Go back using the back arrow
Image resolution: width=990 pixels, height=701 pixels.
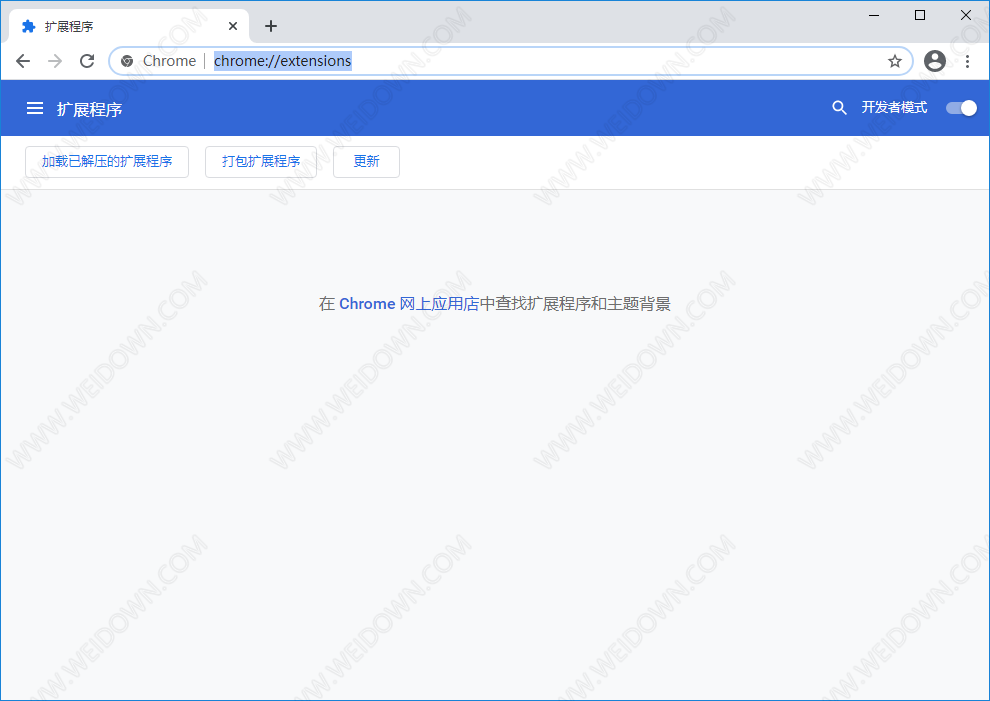click(23, 61)
